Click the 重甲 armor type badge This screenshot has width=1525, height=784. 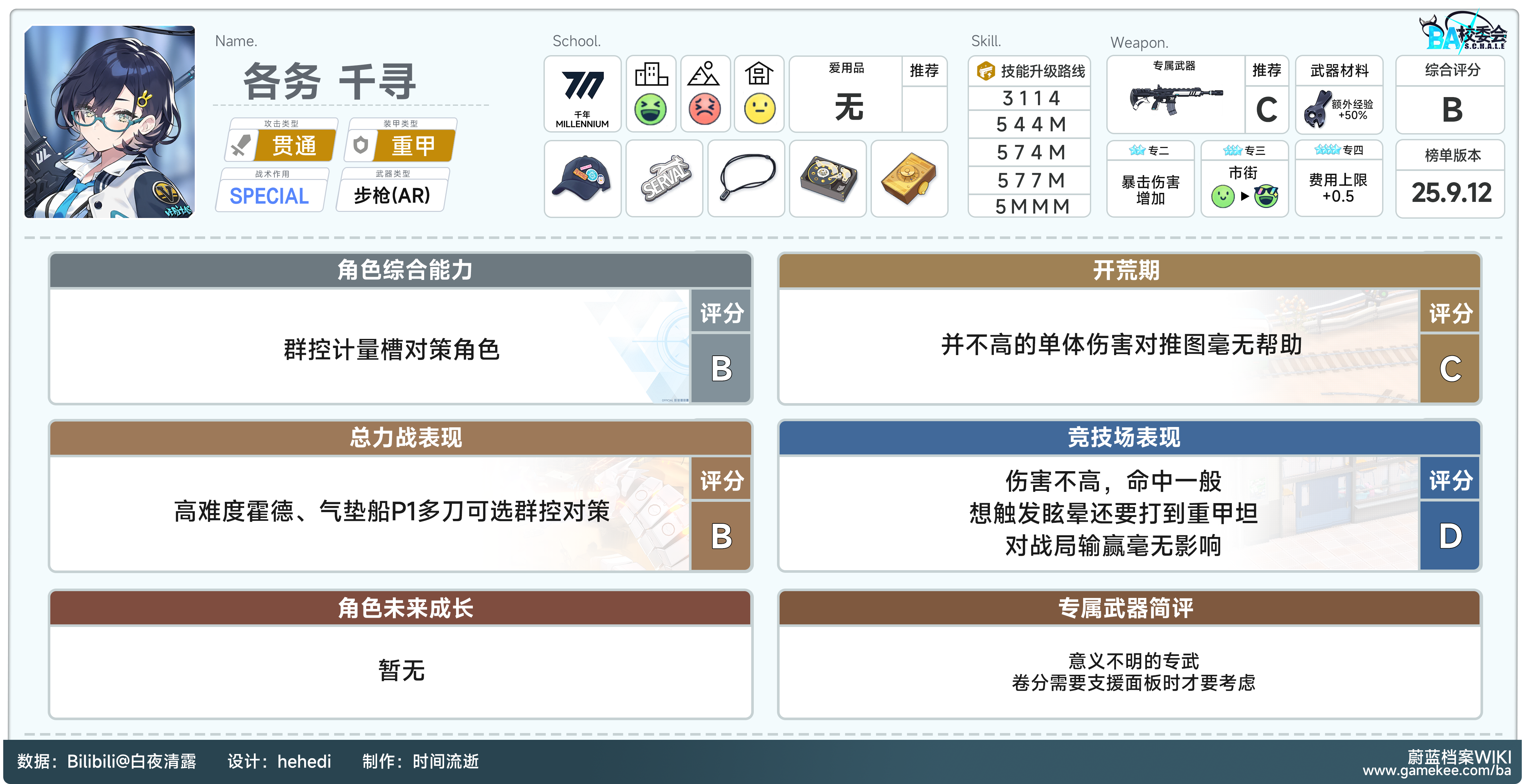(x=413, y=145)
